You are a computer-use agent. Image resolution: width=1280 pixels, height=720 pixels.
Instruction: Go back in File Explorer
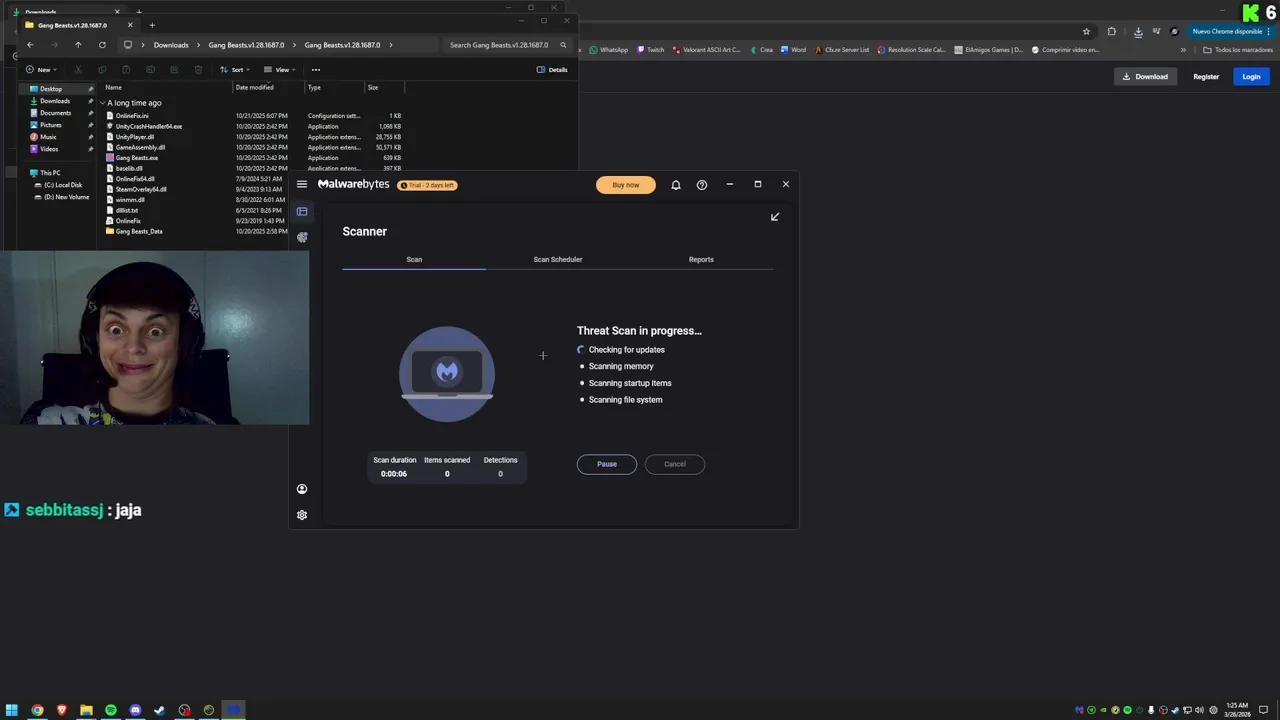point(30,45)
